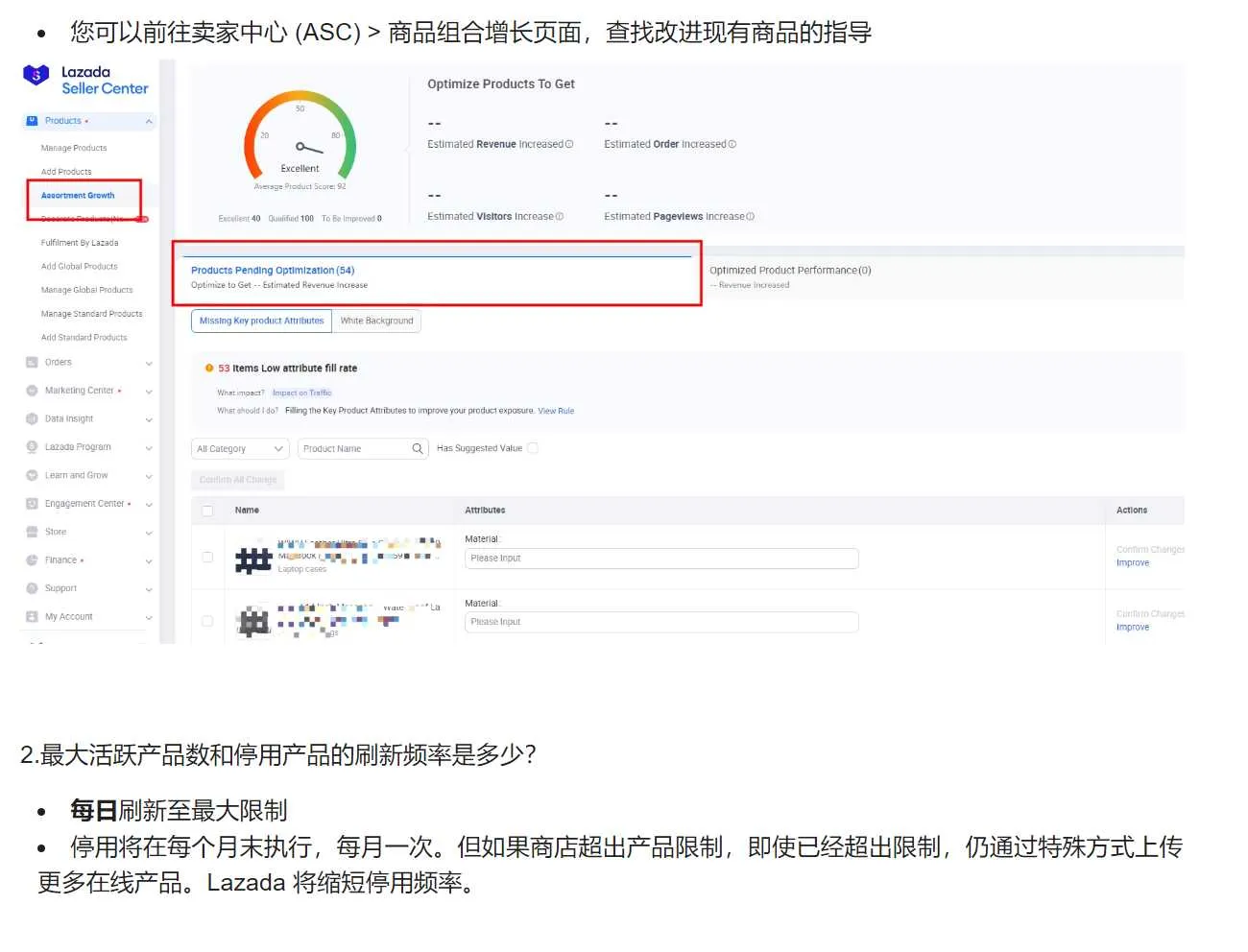Open the All Category dropdown

click(x=239, y=448)
